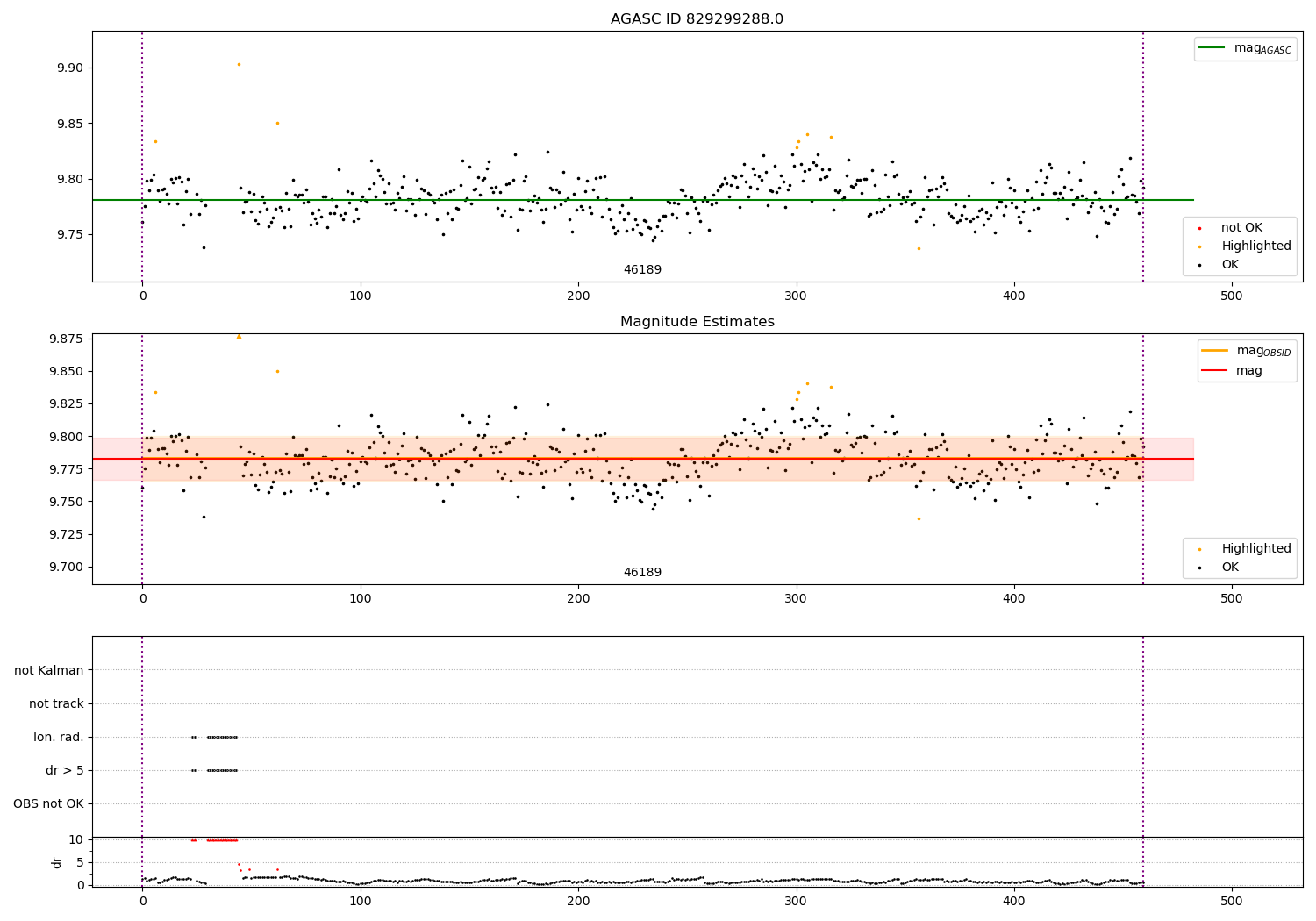Click x-axis tick 300 on bottom plot

click(x=796, y=902)
